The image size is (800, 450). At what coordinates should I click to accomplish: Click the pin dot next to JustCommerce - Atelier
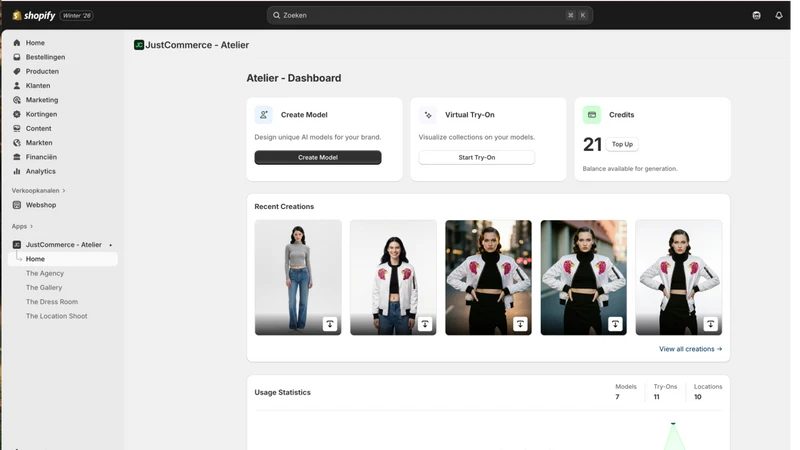111,245
